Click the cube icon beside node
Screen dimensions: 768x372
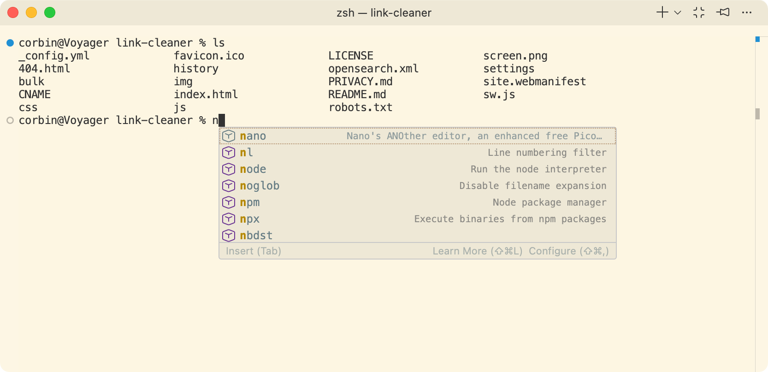pyautogui.click(x=229, y=169)
